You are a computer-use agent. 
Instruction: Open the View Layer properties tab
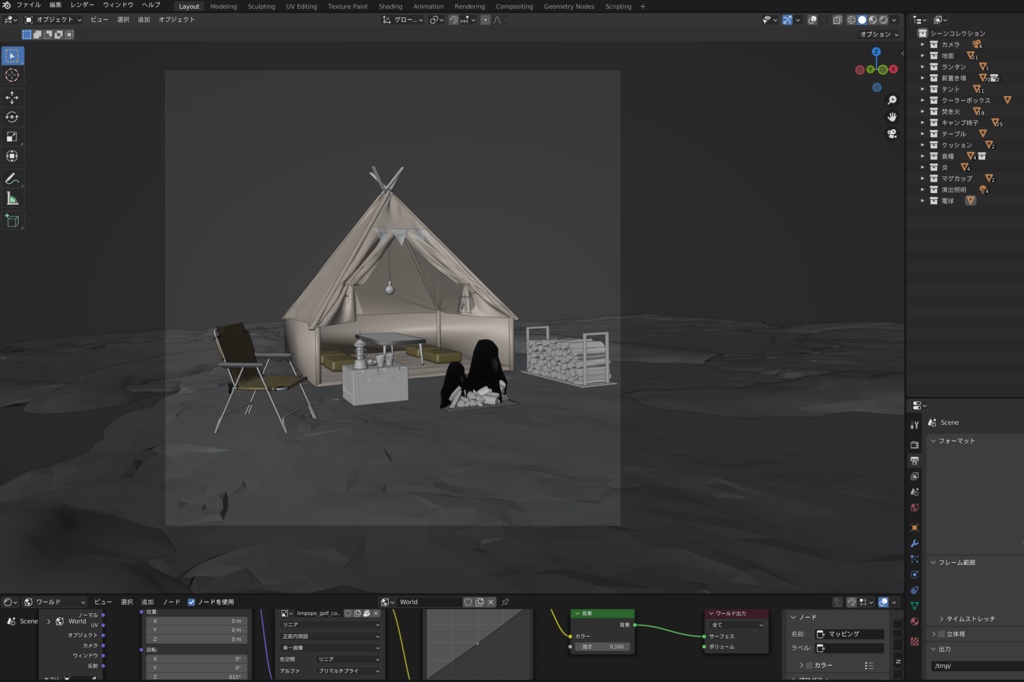tap(914, 476)
